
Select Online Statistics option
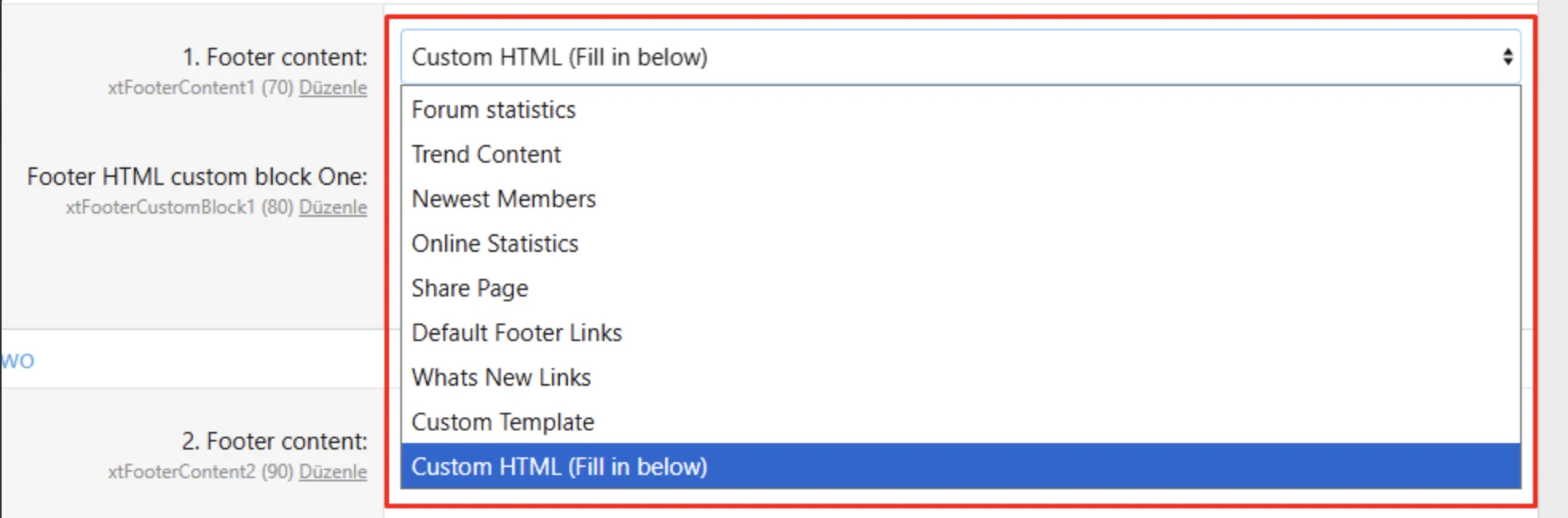[x=494, y=244]
